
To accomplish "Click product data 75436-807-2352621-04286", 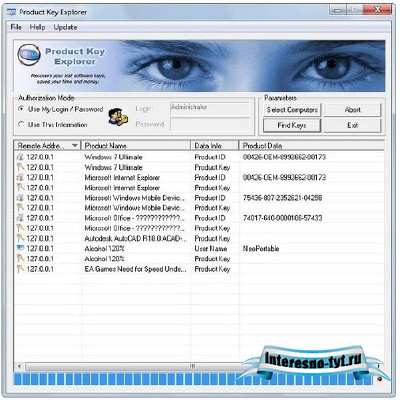I will pos(283,198).
